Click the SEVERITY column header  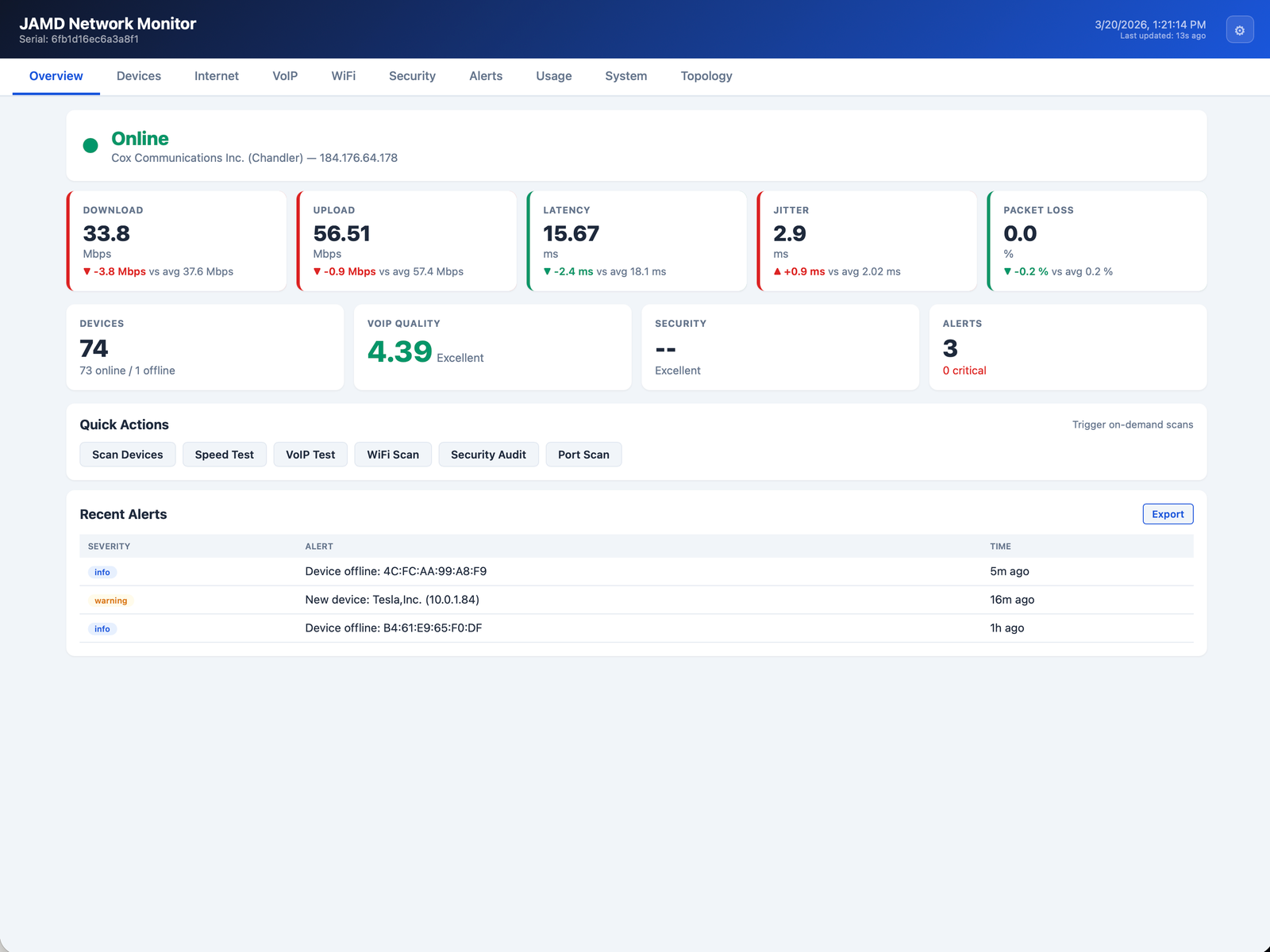point(108,546)
